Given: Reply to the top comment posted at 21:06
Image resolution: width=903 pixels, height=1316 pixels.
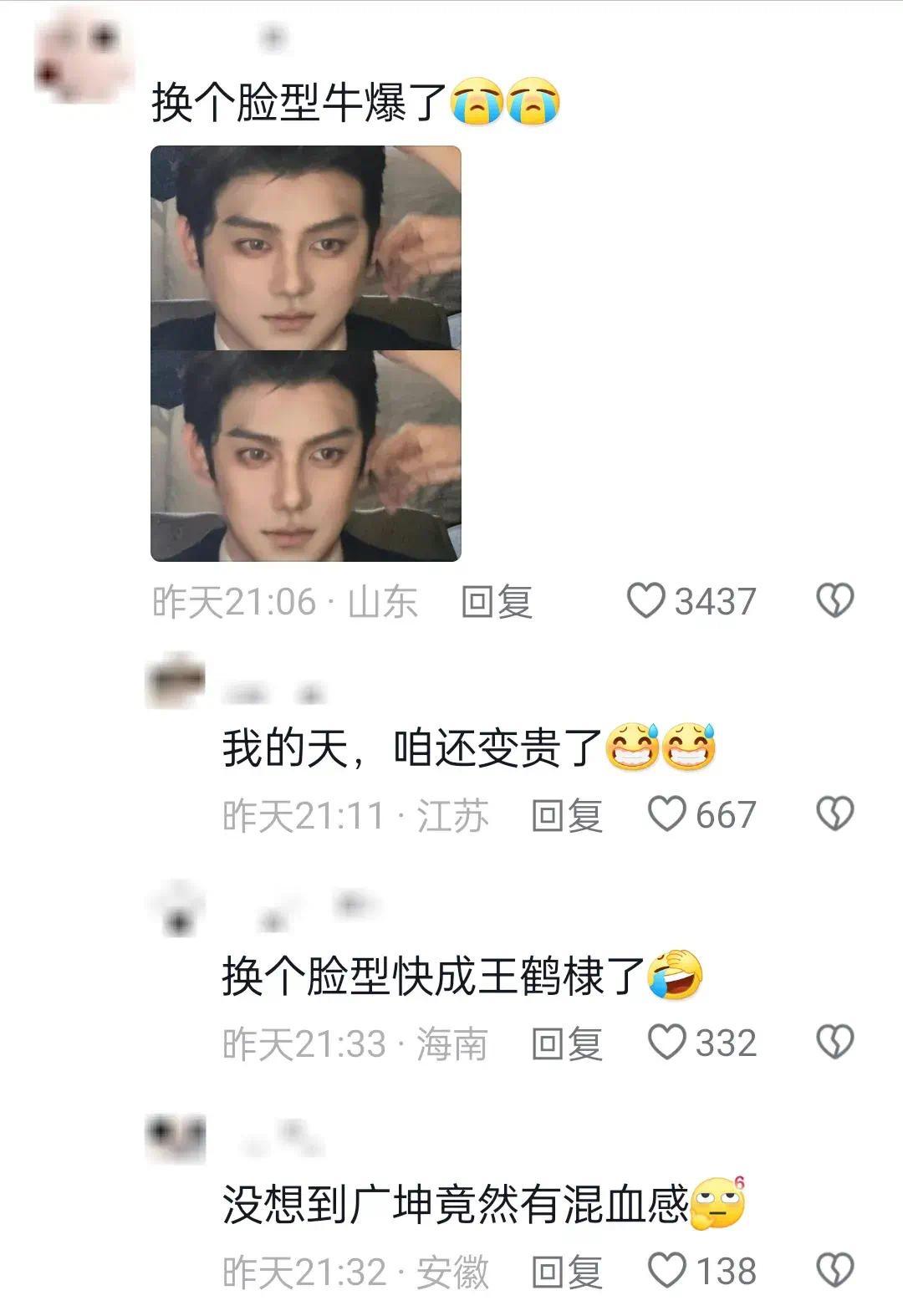Looking at the screenshot, I should tap(497, 601).
